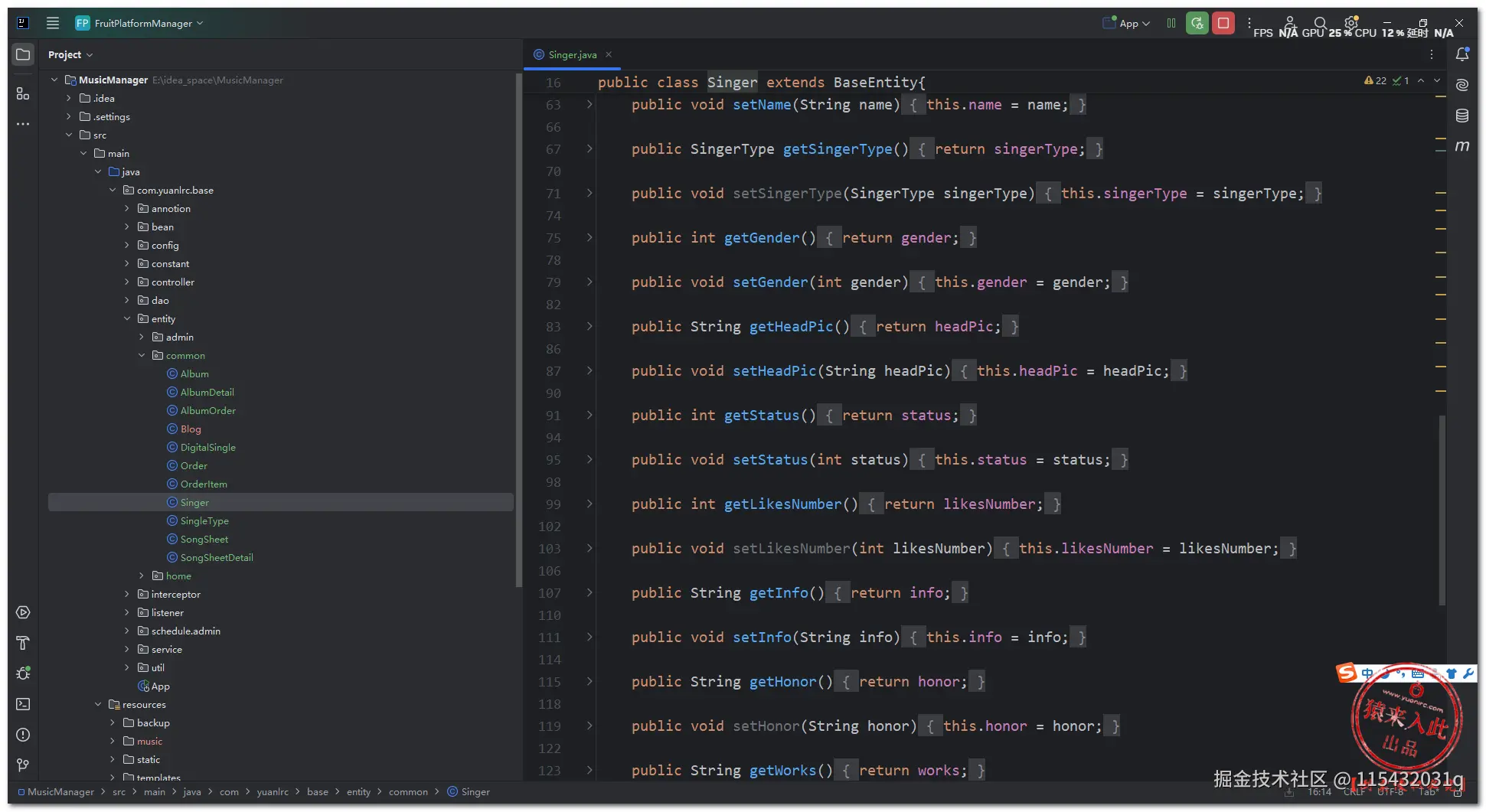Open Search Everywhere magnifier icon
This screenshot has height=812, width=1486.
tap(1320, 23)
